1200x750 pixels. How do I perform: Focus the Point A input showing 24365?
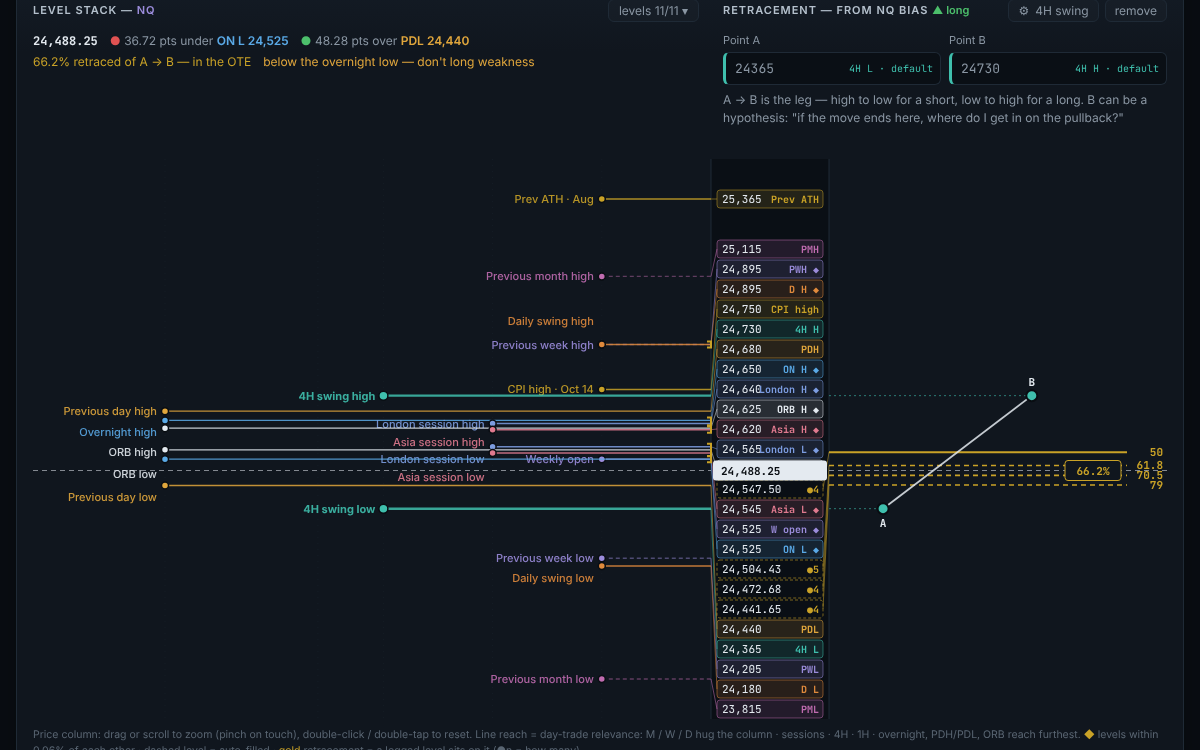pos(832,68)
